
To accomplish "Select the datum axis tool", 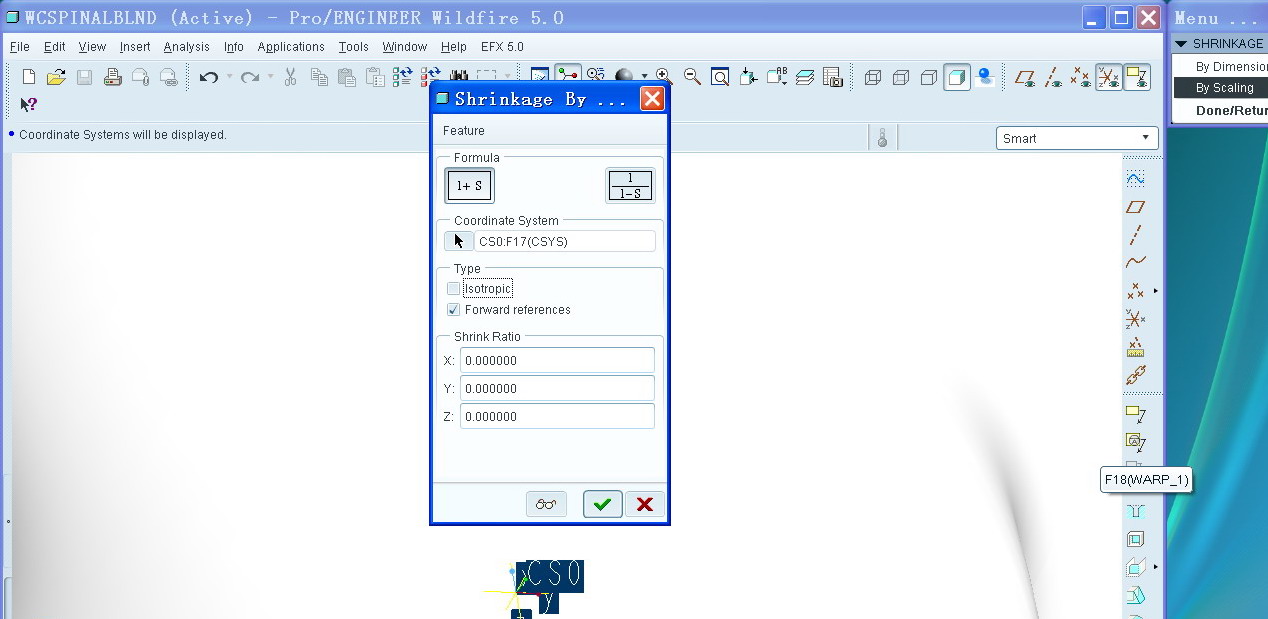I will (x=1135, y=235).
